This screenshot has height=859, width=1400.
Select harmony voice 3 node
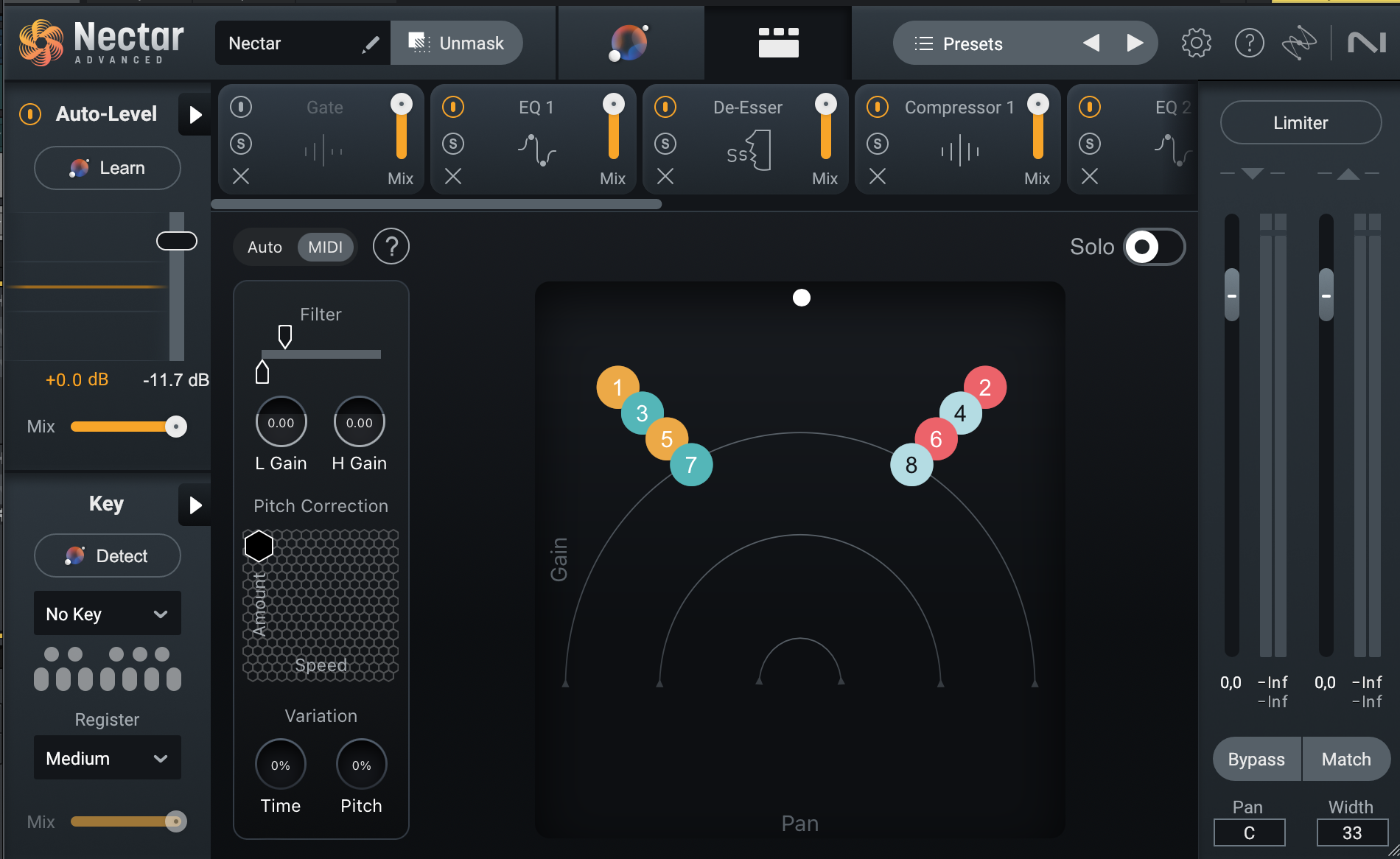click(x=642, y=413)
